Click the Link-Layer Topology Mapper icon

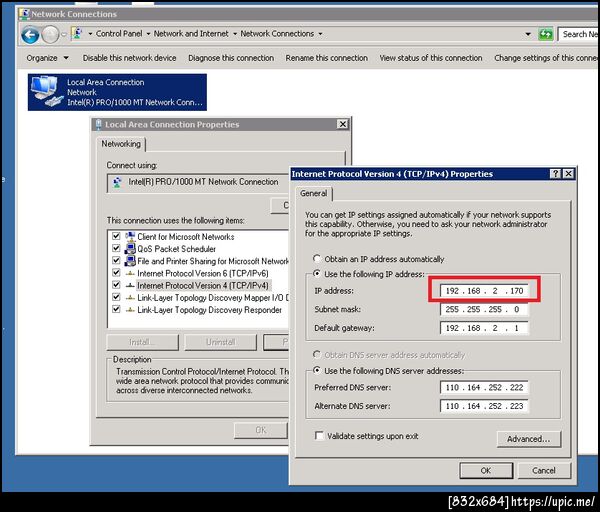pos(130,298)
